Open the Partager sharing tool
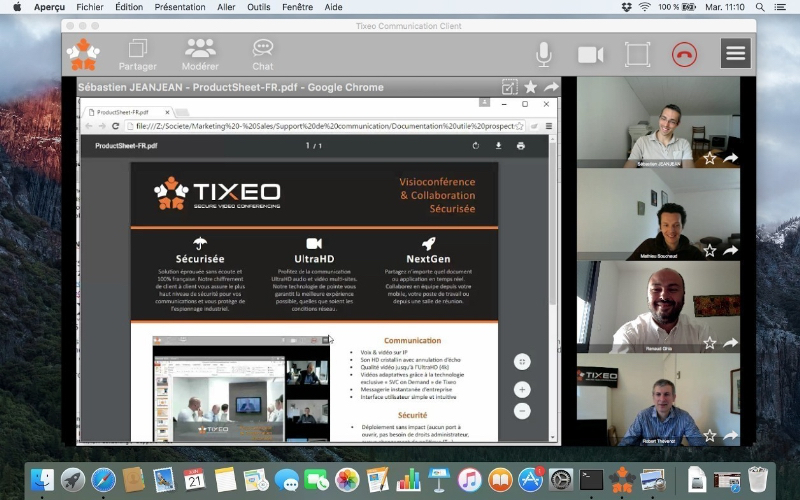Viewport: 800px width, 500px height. [138, 55]
